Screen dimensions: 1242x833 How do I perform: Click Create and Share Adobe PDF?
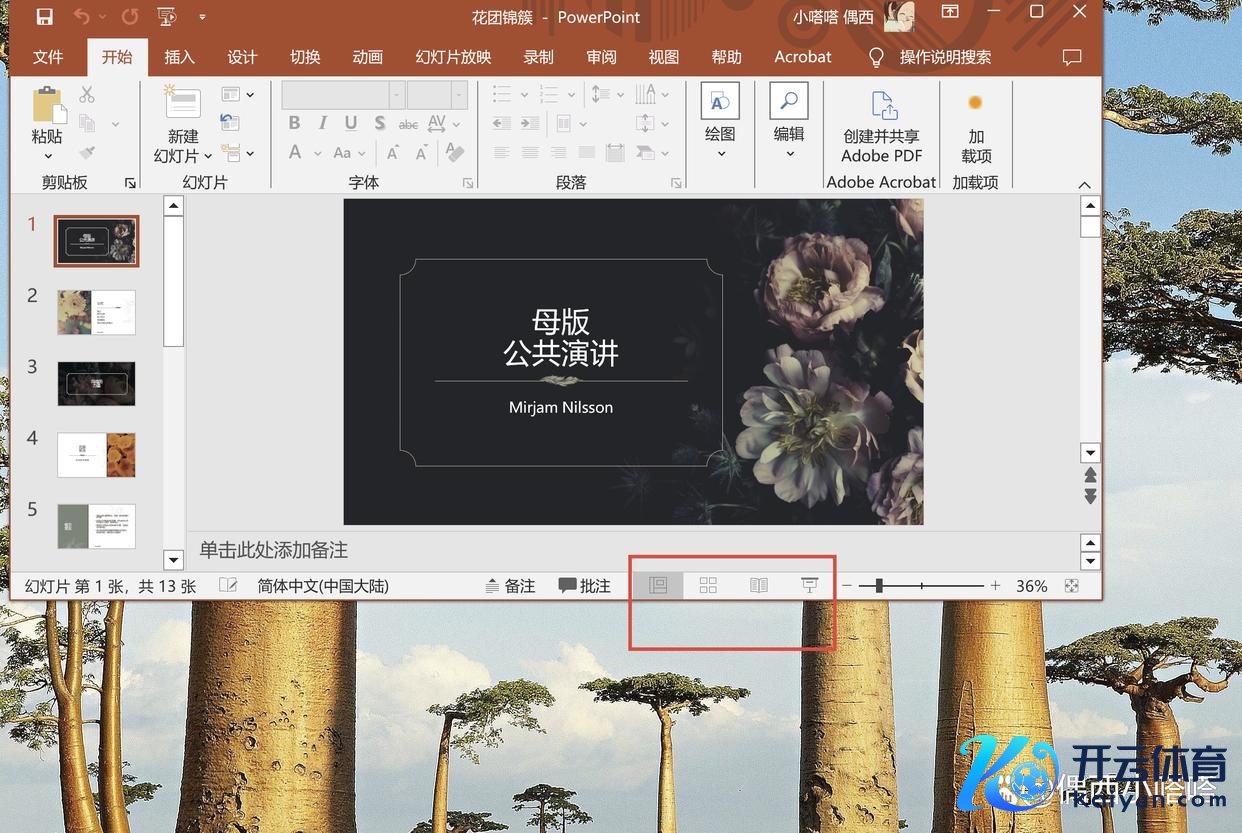881,126
